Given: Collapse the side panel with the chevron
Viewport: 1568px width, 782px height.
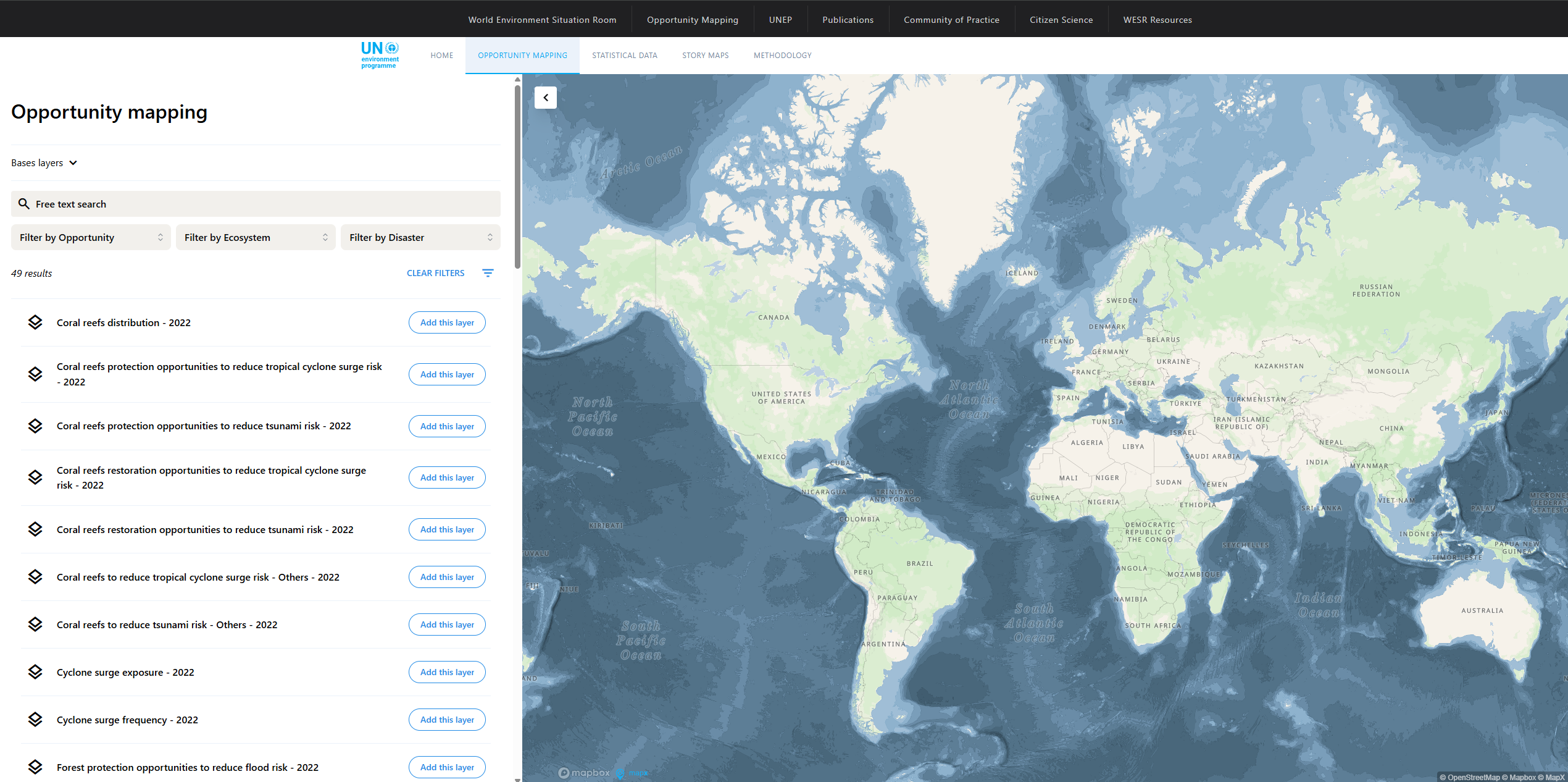Looking at the screenshot, I should 546,98.
